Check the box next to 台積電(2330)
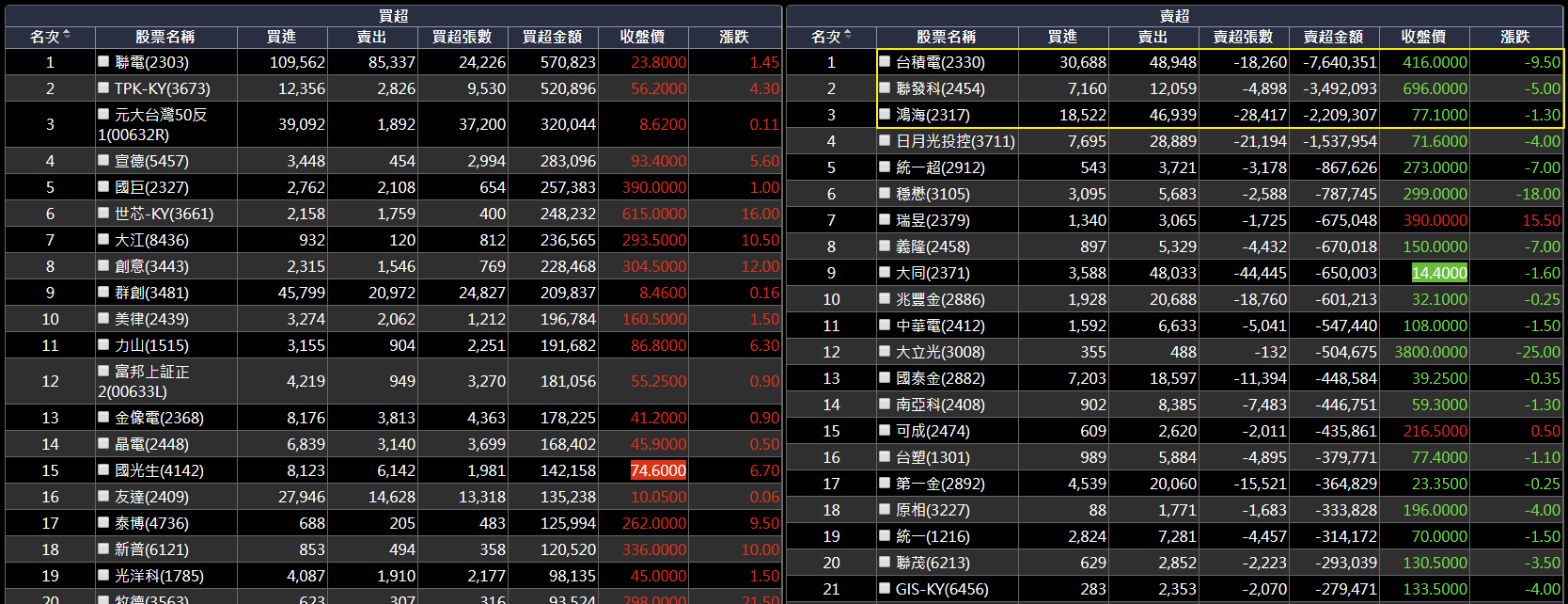The width and height of the screenshot is (1568, 604). (885, 61)
